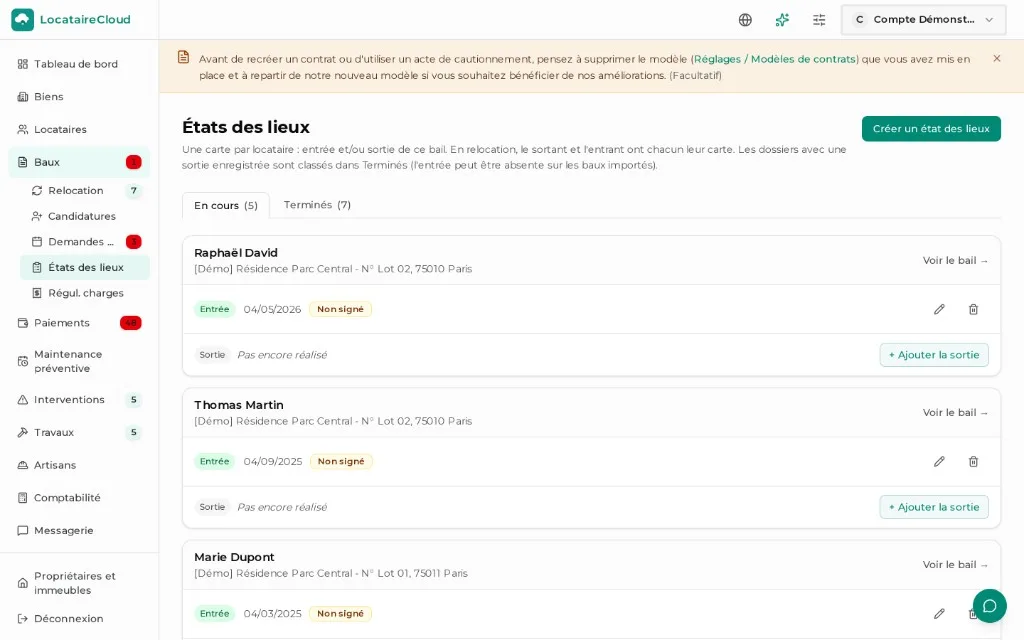Open Voir le bail for Thomas Martin
This screenshot has height=640, width=1024.
(955, 413)
